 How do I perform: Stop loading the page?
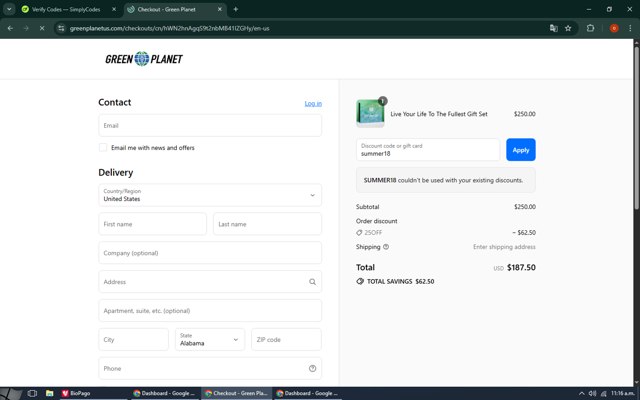pos(42,28)
